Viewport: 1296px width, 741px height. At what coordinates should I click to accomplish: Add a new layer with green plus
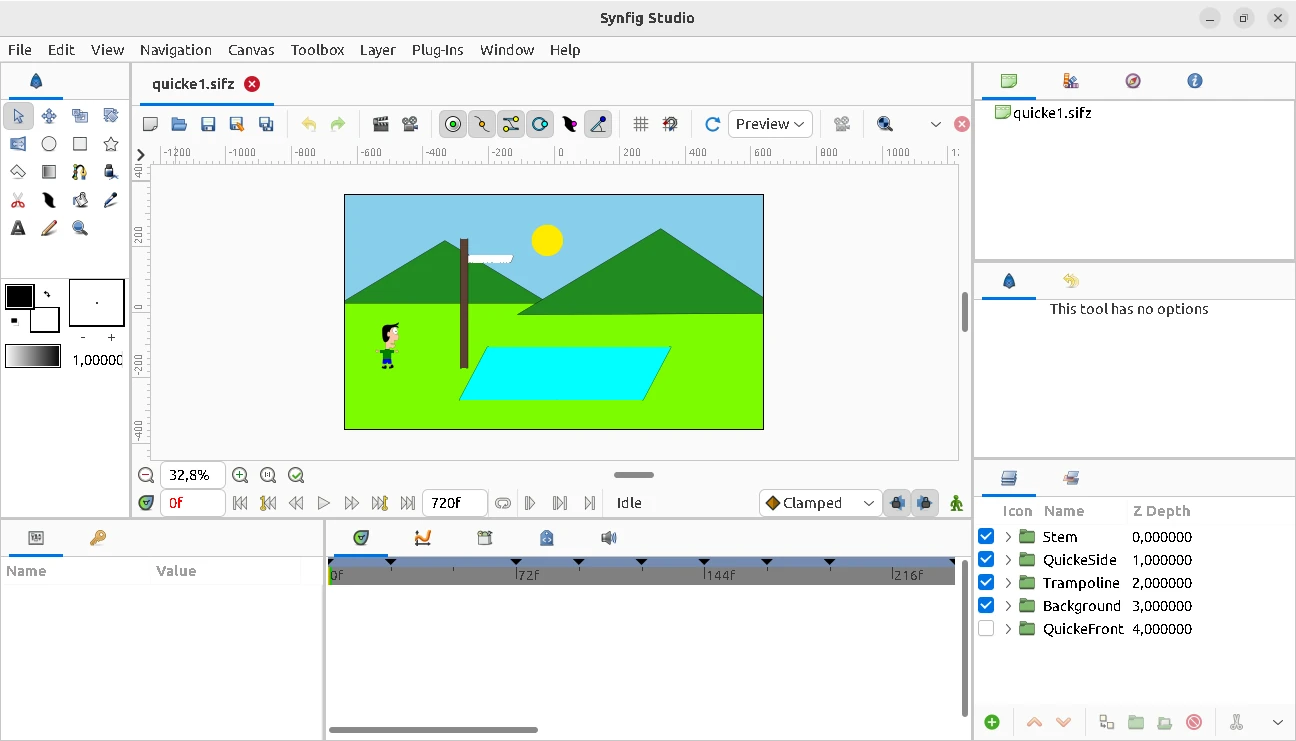pyautogui.click(x=992, y=722)
